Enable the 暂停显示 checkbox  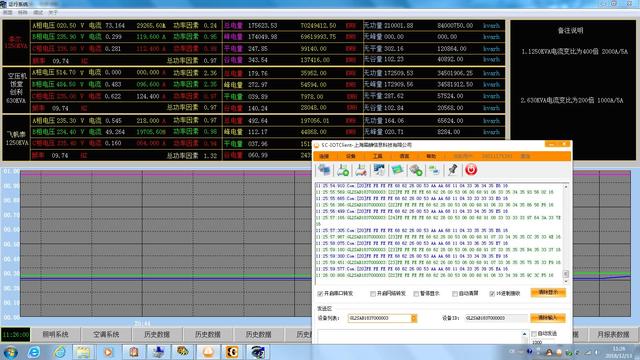416,293
